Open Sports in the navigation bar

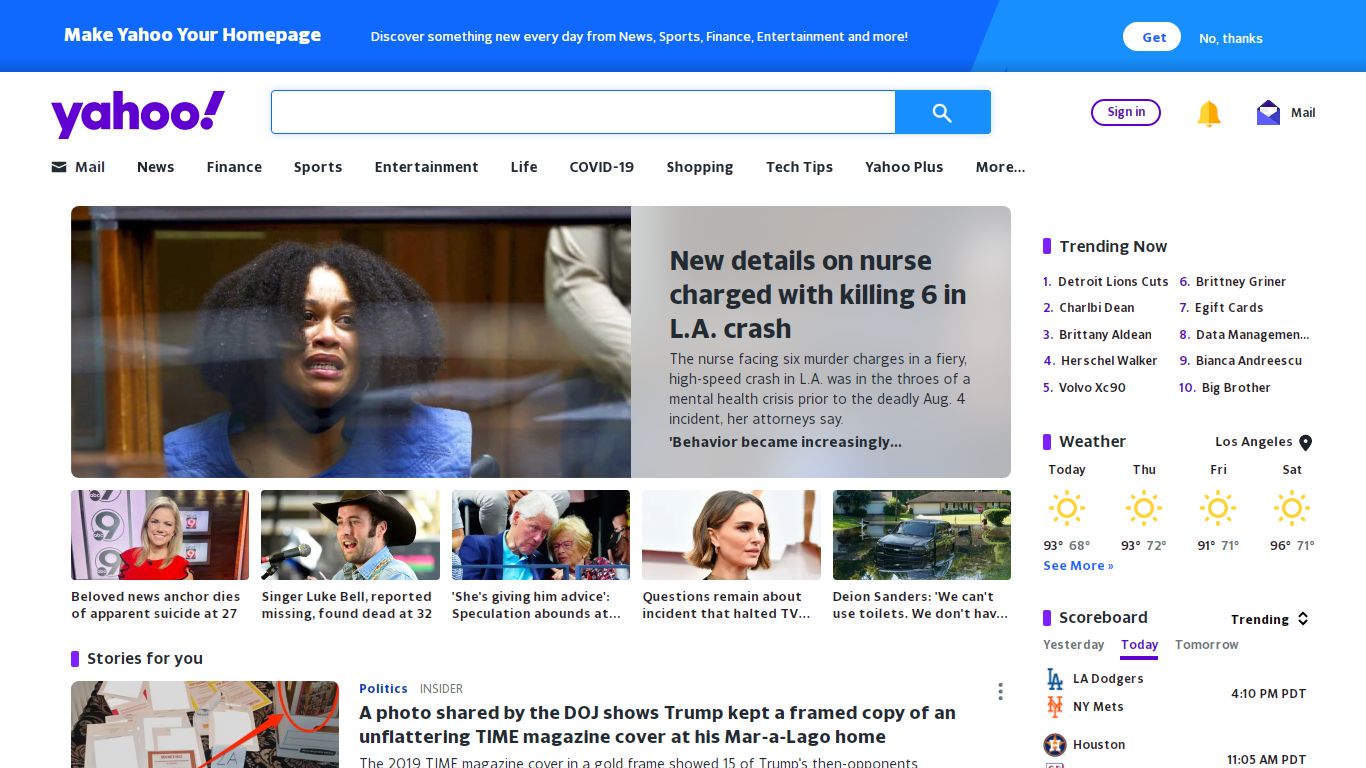pyautogui.click(x=318, y=167)
